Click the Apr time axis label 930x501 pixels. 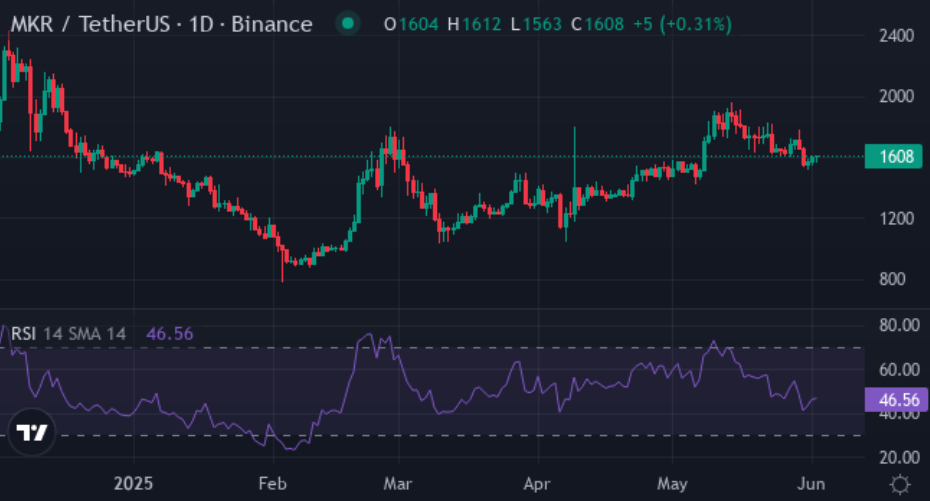click(537, 484)
